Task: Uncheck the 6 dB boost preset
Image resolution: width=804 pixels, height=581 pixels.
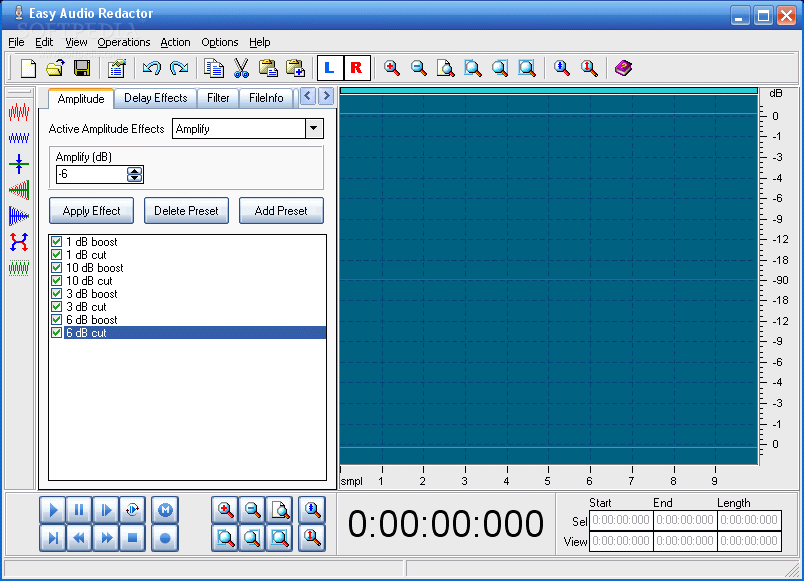Action: tap(57, 319)
